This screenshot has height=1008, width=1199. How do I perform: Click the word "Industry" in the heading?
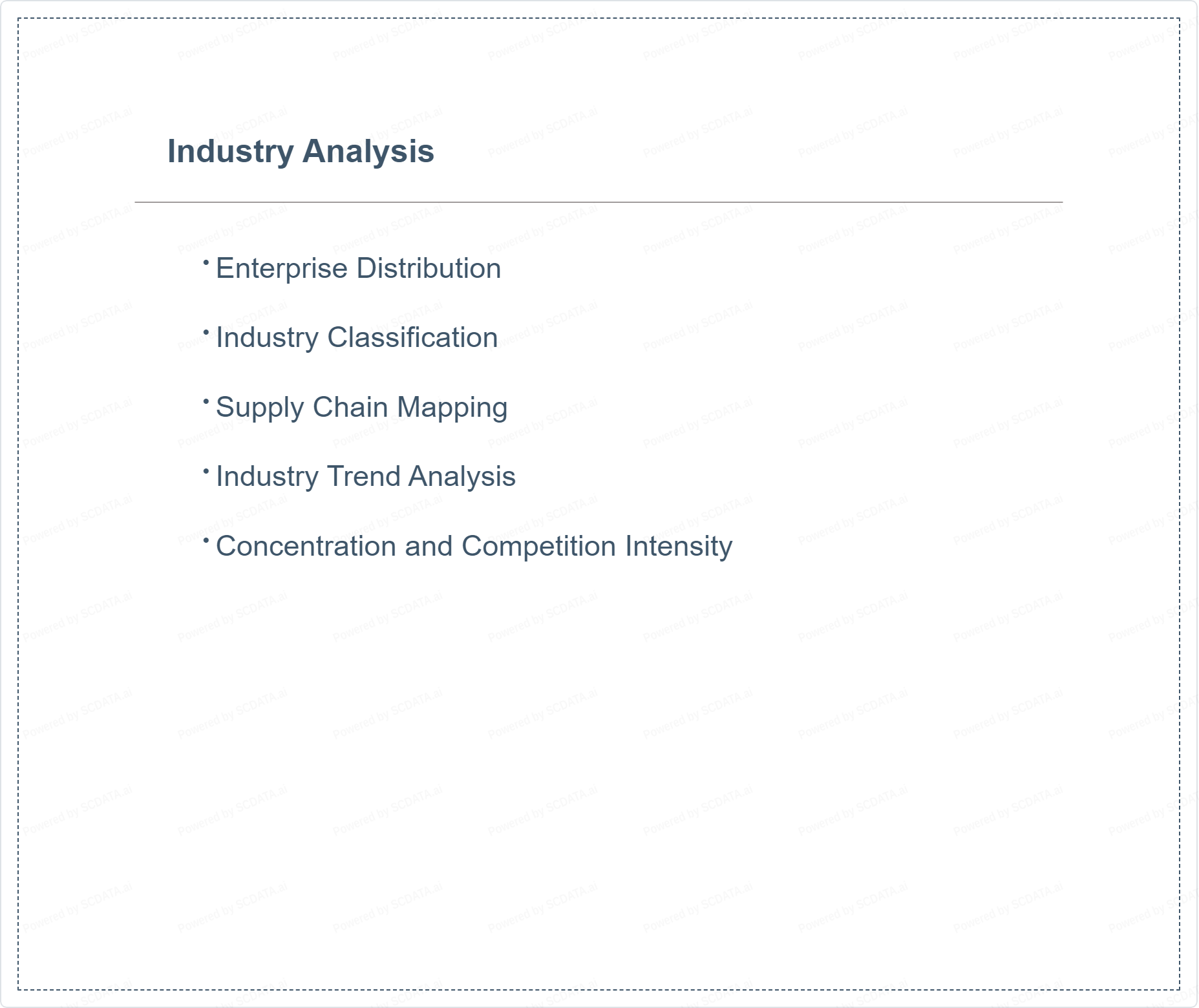point(230,151)
